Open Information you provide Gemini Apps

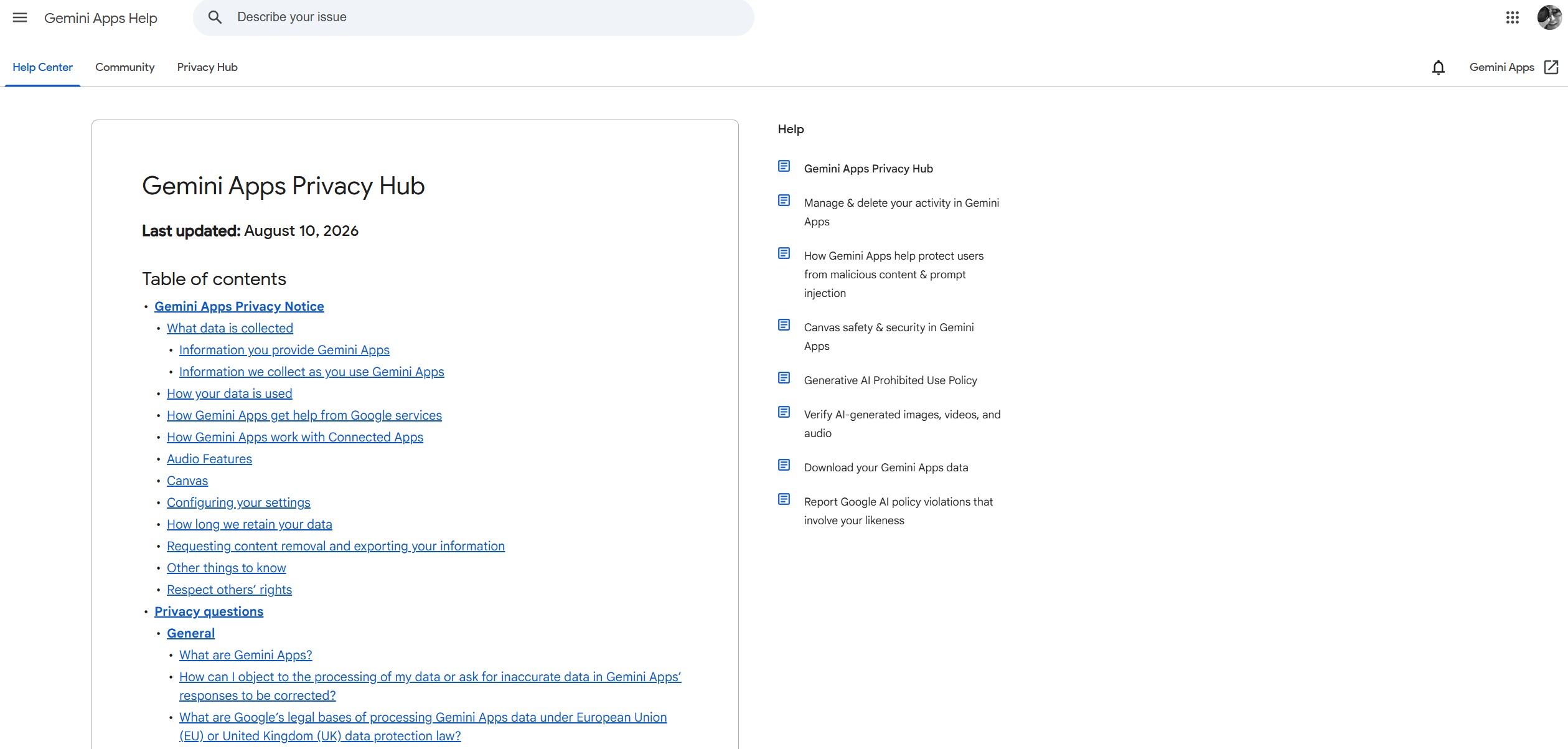point(284,350)
